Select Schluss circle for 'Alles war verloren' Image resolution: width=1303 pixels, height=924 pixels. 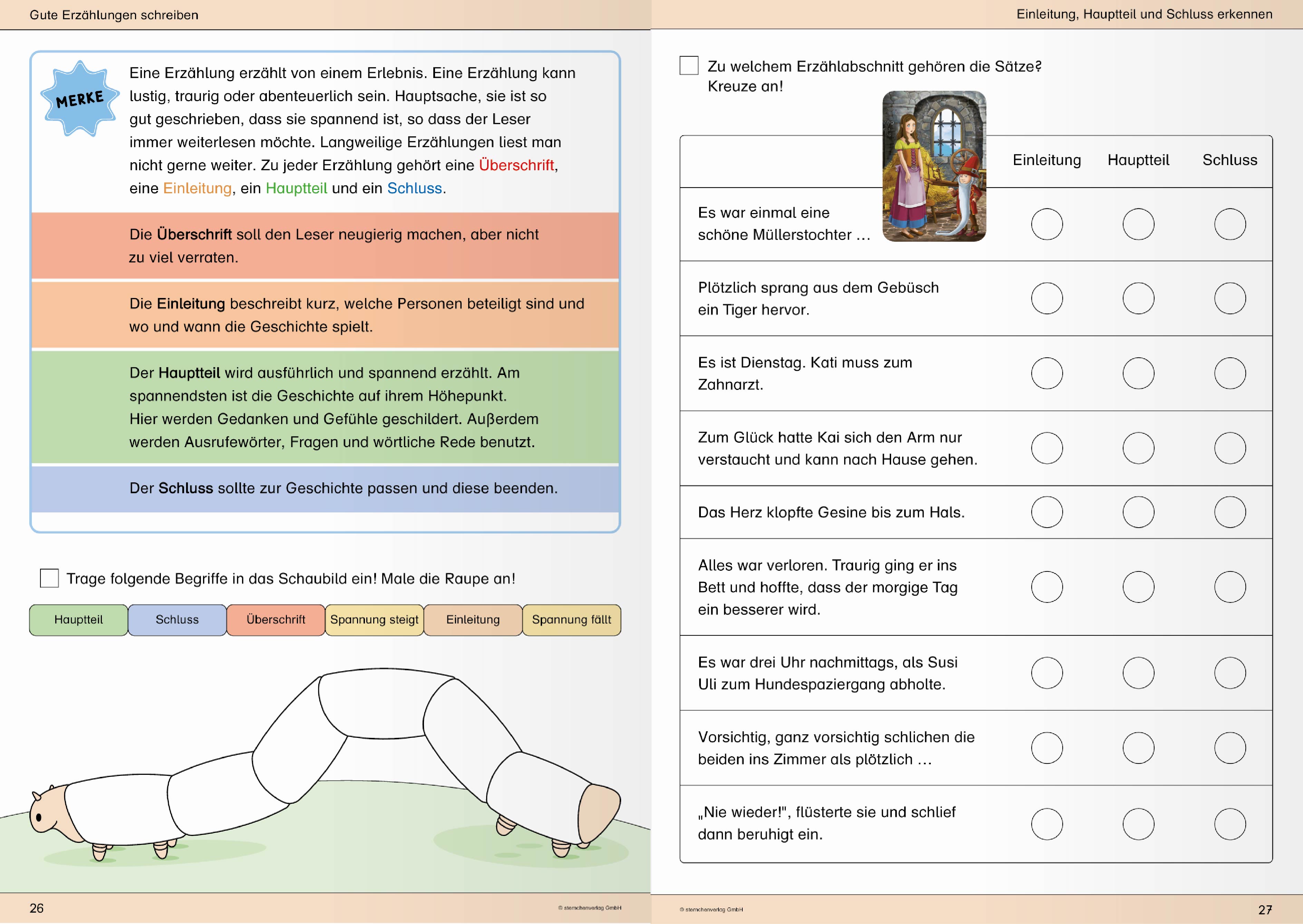[x=1229, y=587]
